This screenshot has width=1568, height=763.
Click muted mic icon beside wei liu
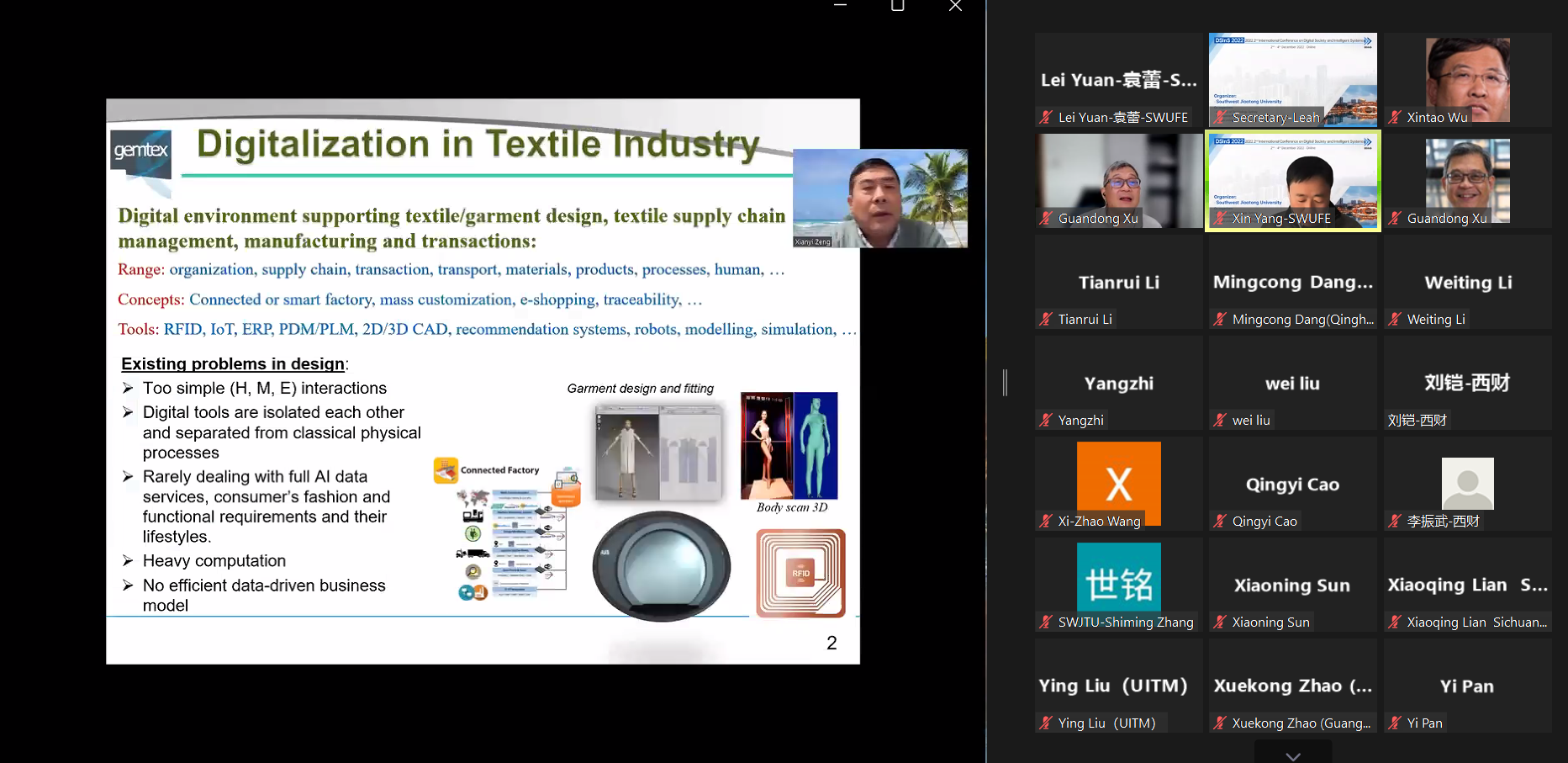1220,421
